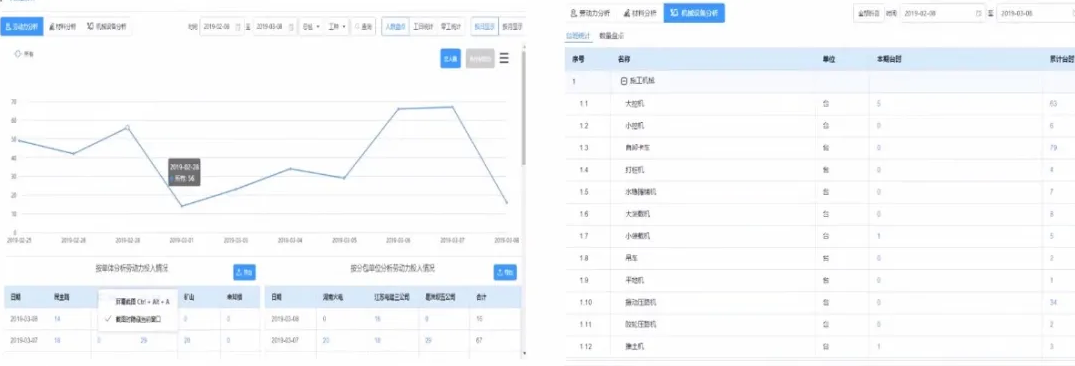Click the machinery icon on right 机械设备分析 tab
Image resolution: width=1075 pixels, height=366 pixels.
tap(675, 13)
